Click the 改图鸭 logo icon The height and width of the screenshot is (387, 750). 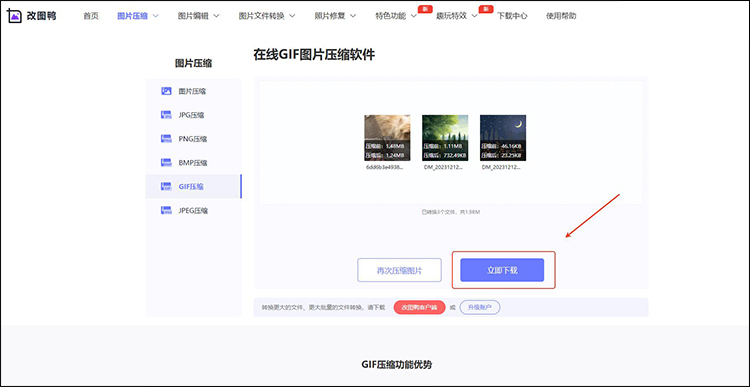tap(14, 15)
